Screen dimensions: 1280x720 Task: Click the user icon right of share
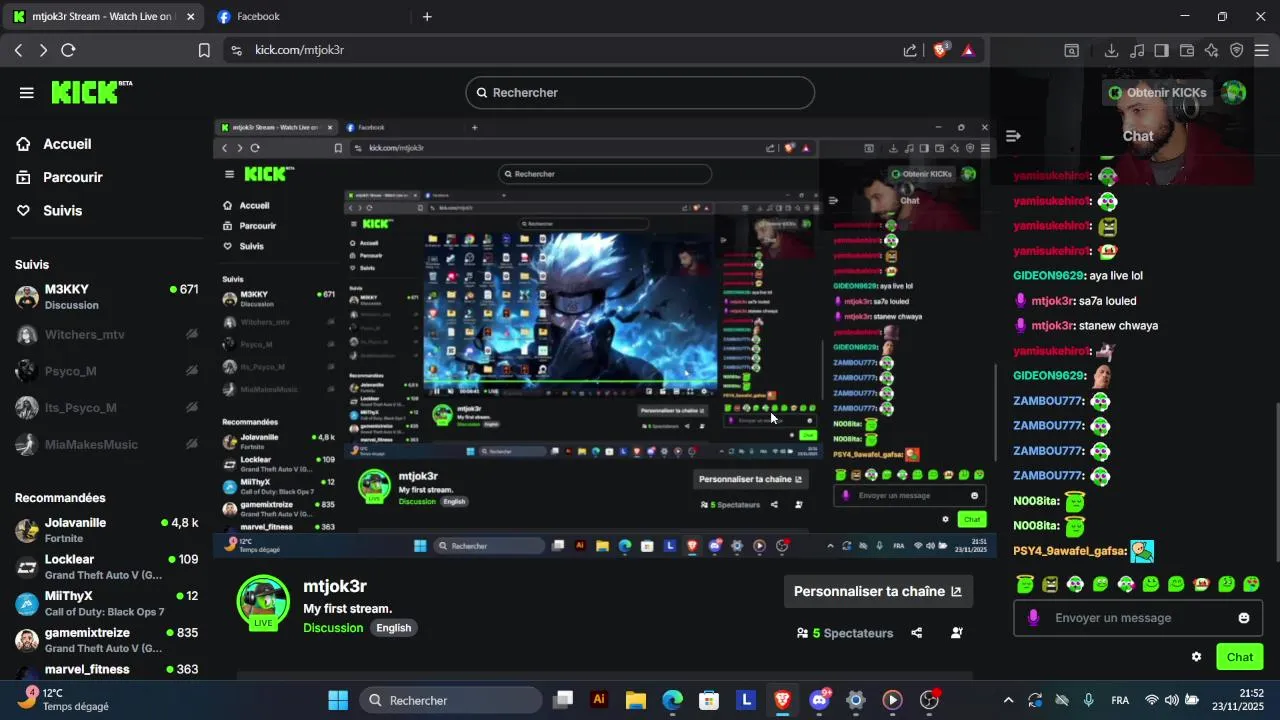957,633
